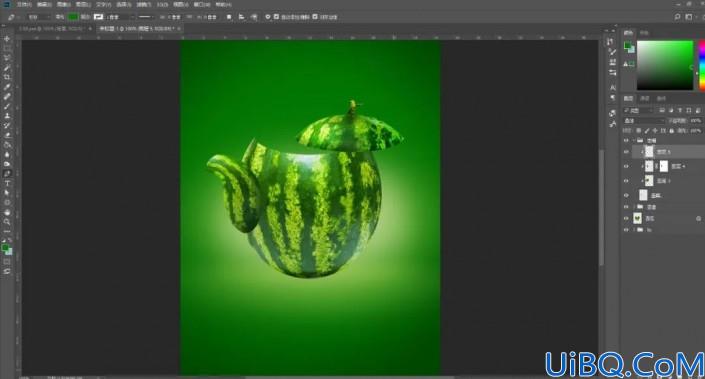Image resolution: width=705 pixels, height=379 pixels.
Task: Toggle align edges checkbox in options bar
Action: 315,17
